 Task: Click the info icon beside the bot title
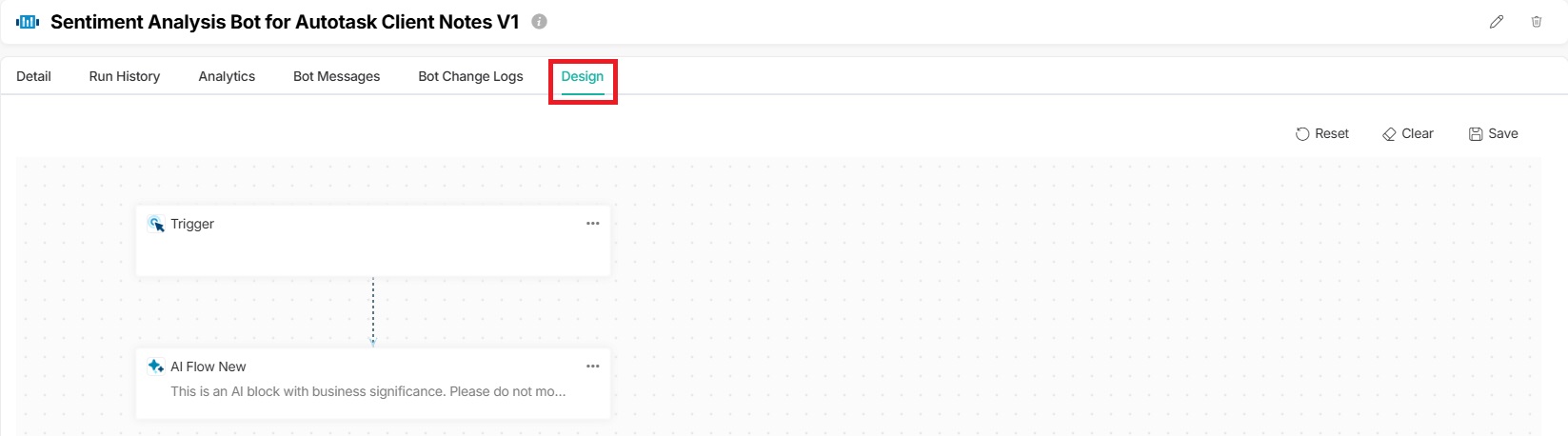(539, 22)
